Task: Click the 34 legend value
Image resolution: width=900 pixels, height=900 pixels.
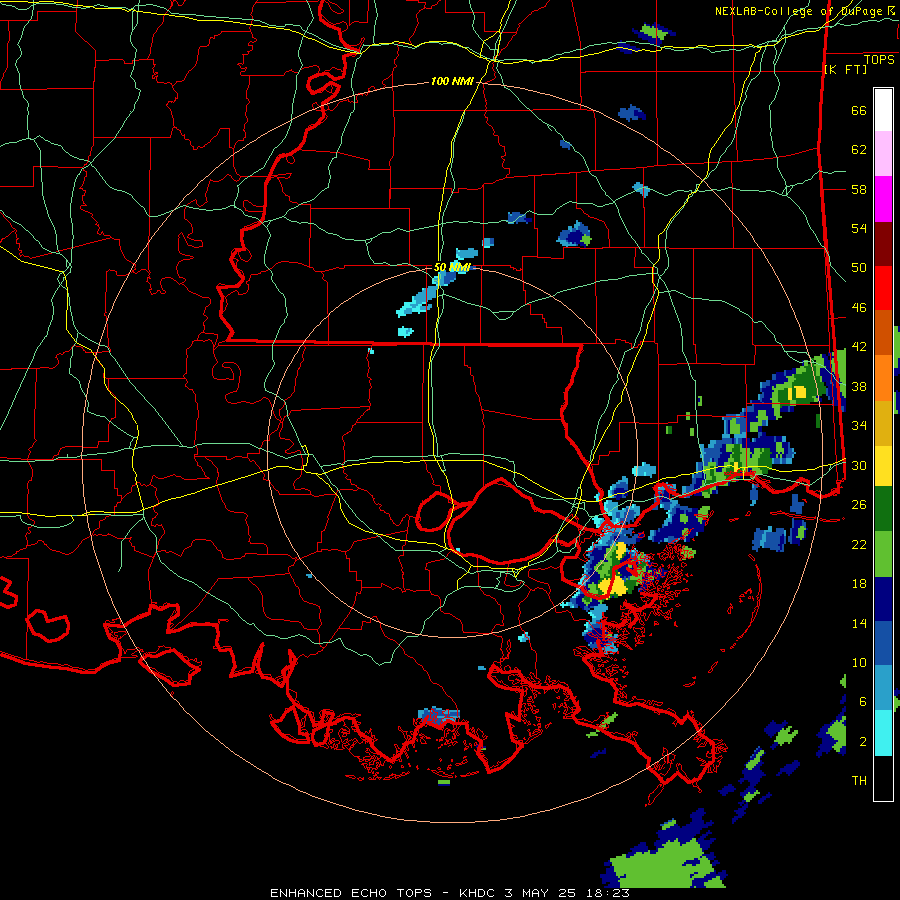Action: 859,426
